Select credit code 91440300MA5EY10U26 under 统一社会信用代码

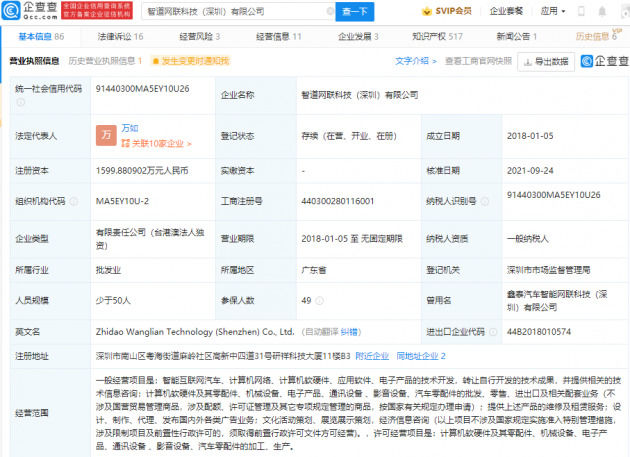pos(142,89)
